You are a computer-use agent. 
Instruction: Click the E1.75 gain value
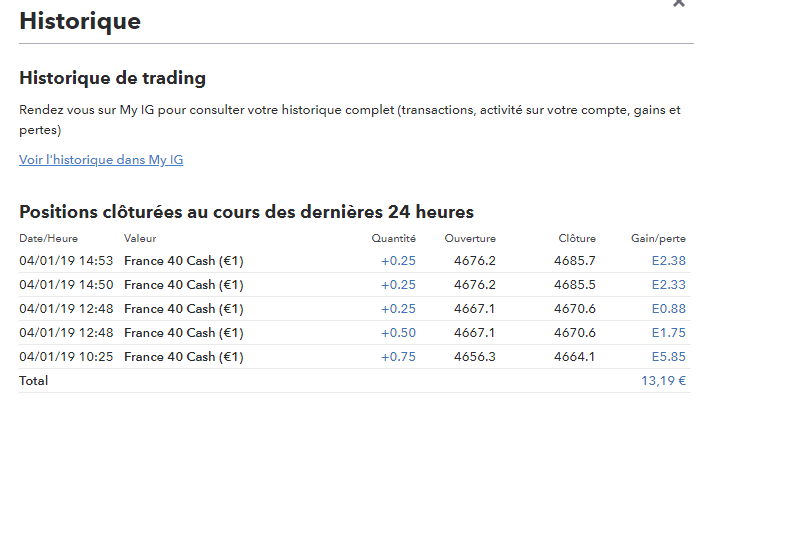[x=668, y=333]
